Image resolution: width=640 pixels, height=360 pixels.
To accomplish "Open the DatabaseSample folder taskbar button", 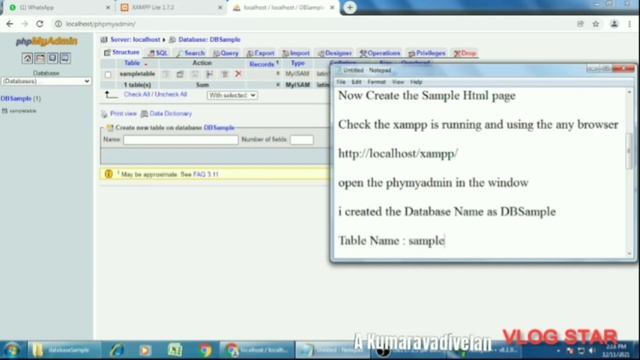I will (x=64, y=350).
